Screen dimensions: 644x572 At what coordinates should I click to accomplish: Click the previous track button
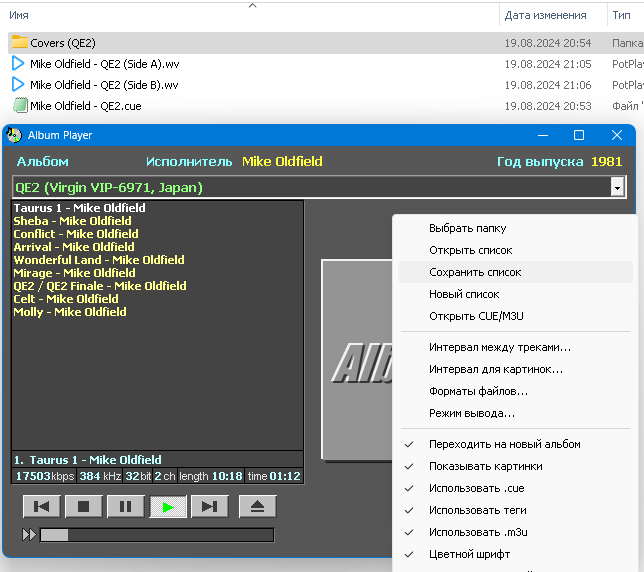coord(41,506)
